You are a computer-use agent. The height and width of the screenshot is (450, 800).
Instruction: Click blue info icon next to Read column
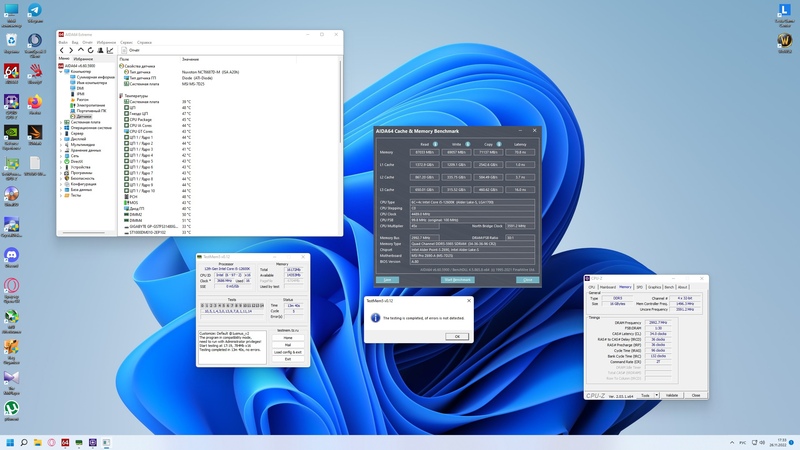pyautogui.click(x=435, y=144)
